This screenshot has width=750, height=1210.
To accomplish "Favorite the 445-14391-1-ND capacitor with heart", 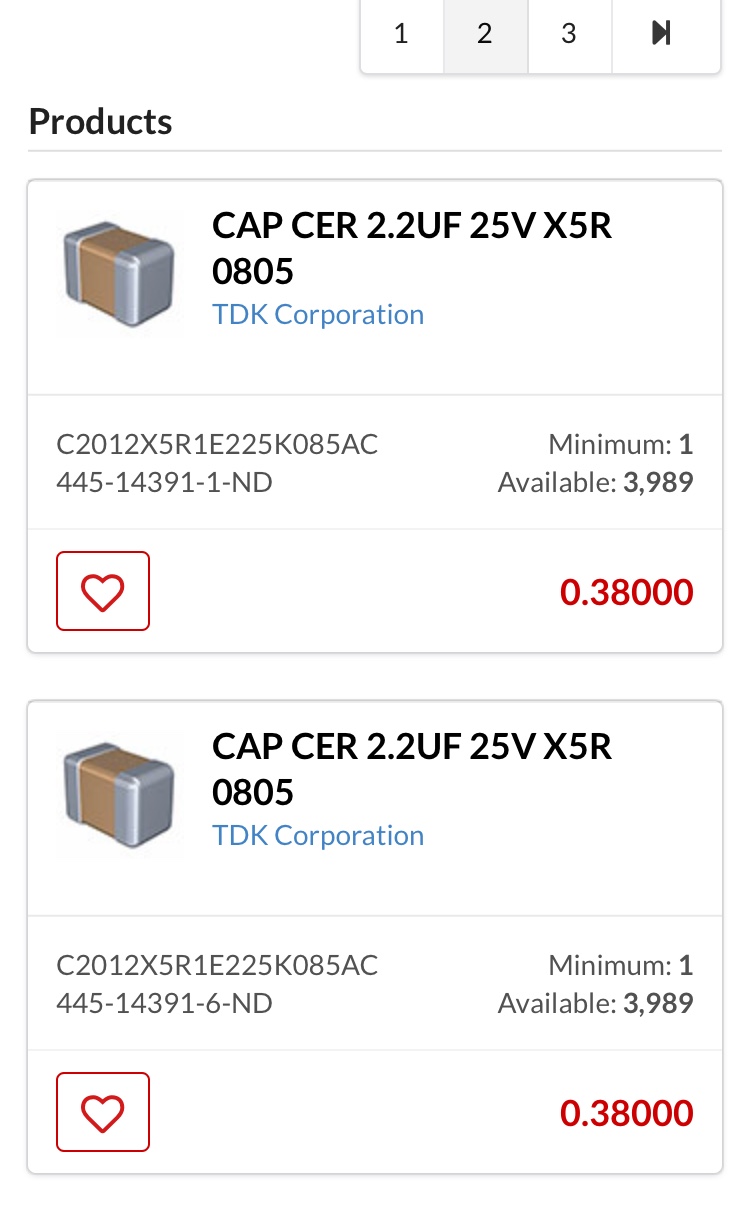I will point(103,591).
